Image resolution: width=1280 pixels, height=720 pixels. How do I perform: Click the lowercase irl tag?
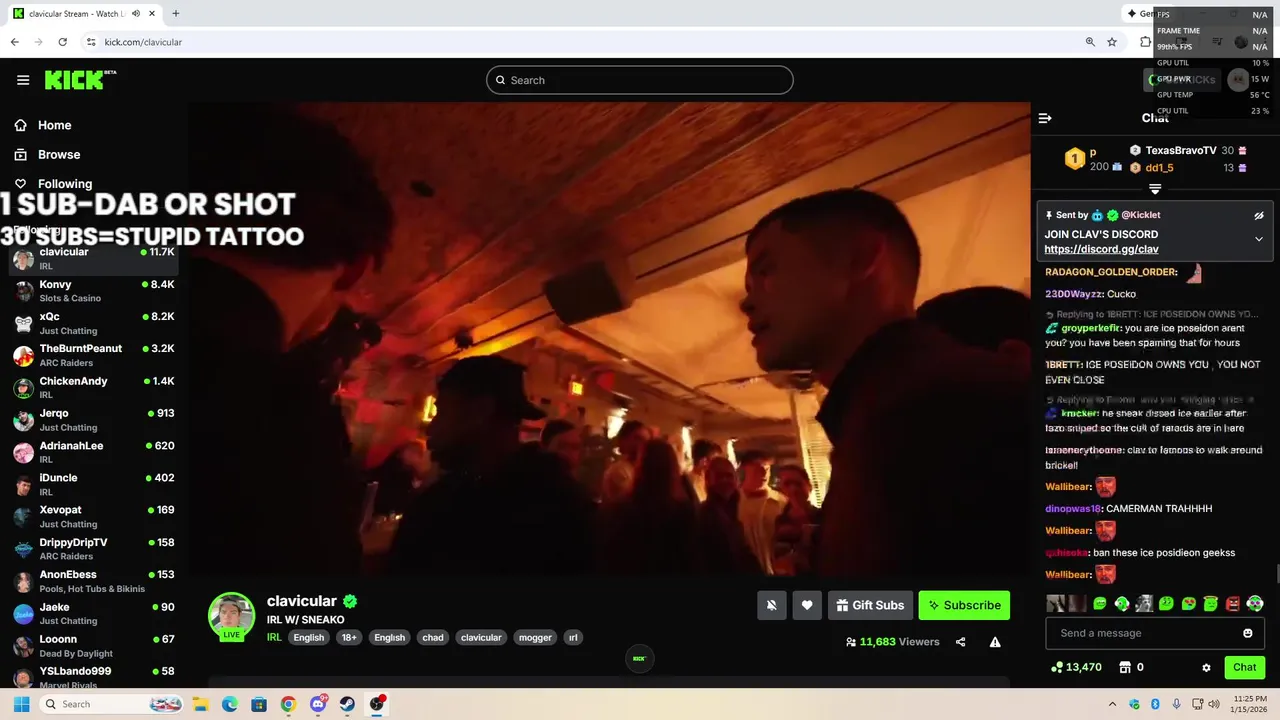[x=573, y=638]
